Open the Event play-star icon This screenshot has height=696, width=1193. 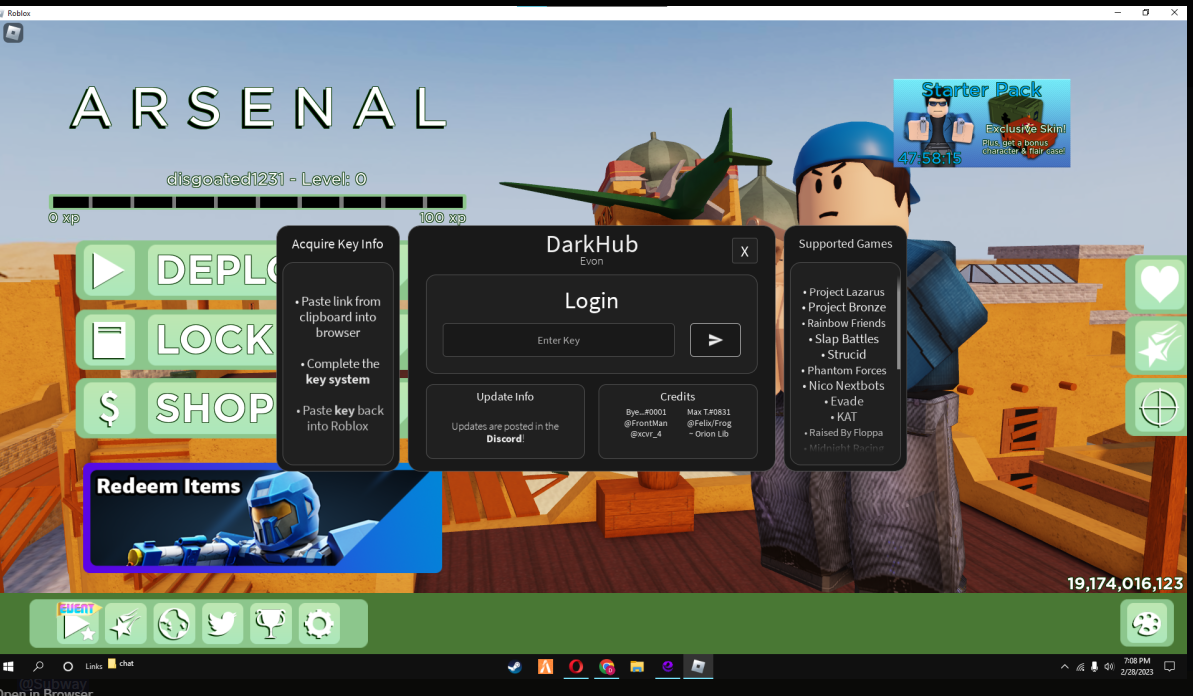click(x=77, y=624)
